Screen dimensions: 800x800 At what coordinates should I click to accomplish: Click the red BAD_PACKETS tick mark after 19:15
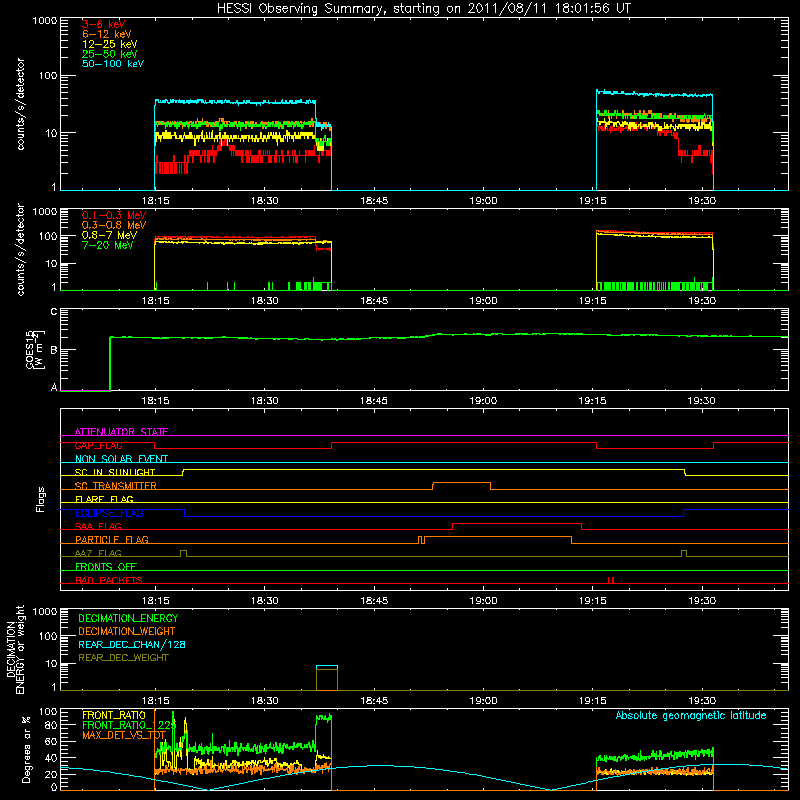tap(611, 580)
